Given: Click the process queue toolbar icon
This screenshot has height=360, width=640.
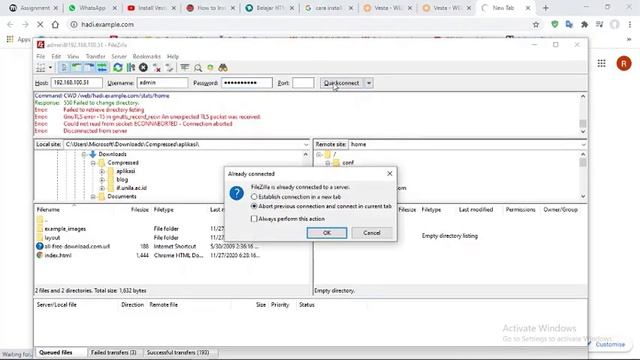Looking at the screenshot, I should tap(131, 68).
